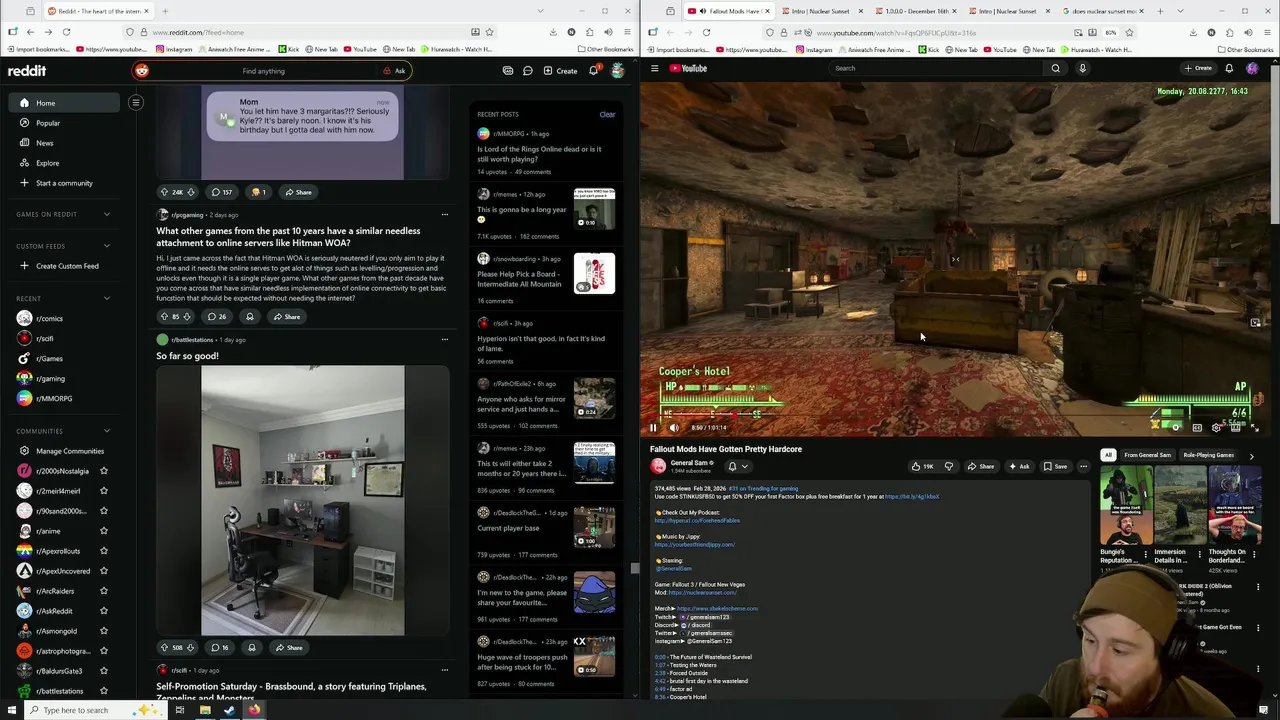Viewport: 1280px width, 720px height.
Task: Open the subscription notification bell dropdown
Action: 737,466
